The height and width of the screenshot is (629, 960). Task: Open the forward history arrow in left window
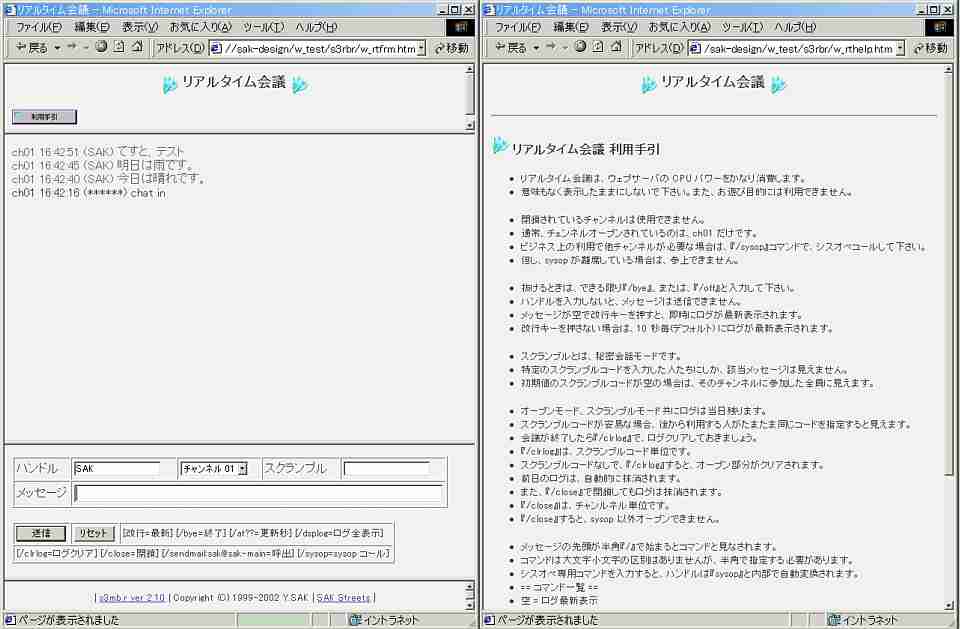pos(86,48)
